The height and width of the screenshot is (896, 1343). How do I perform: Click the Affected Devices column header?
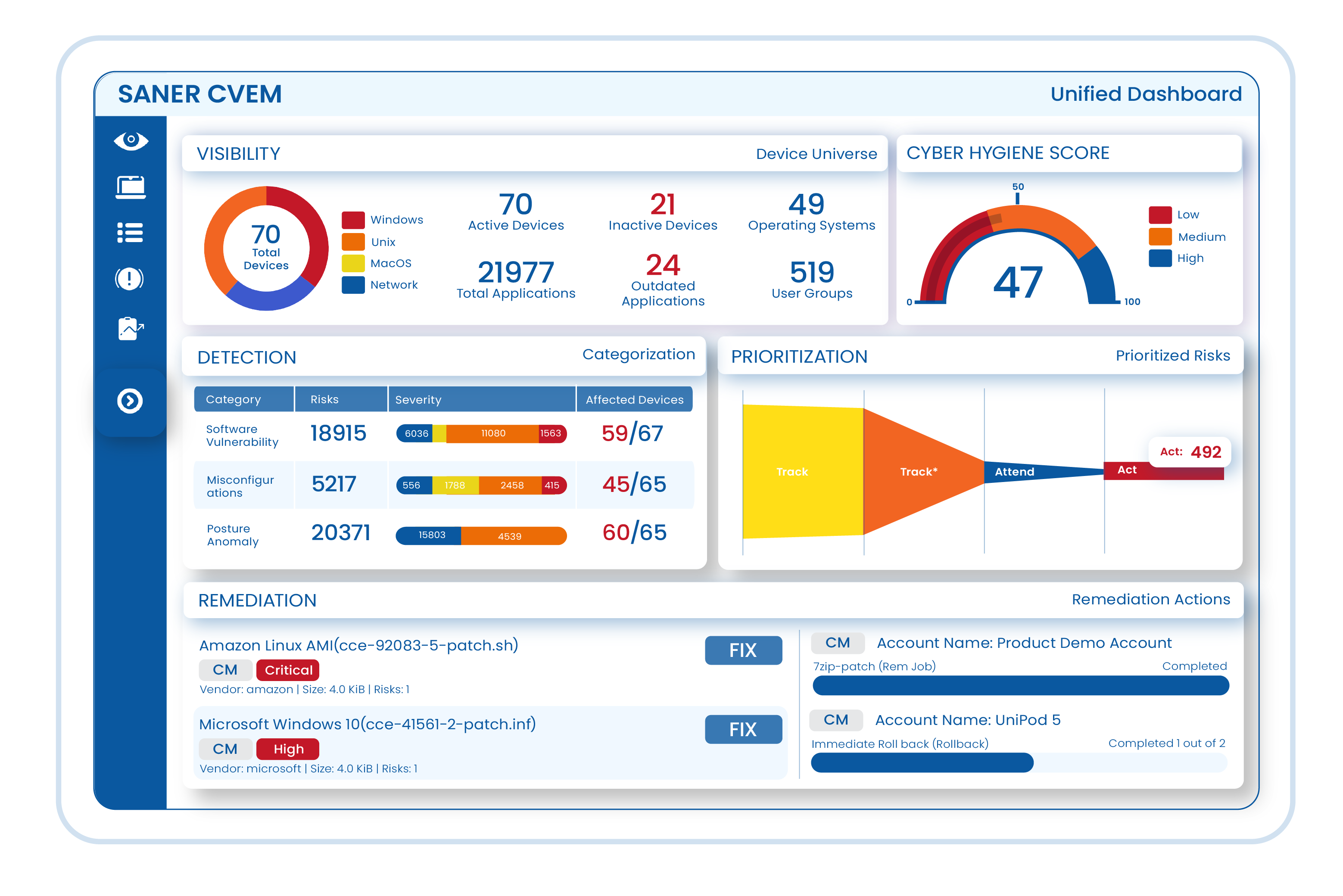[x=634, y=399]
